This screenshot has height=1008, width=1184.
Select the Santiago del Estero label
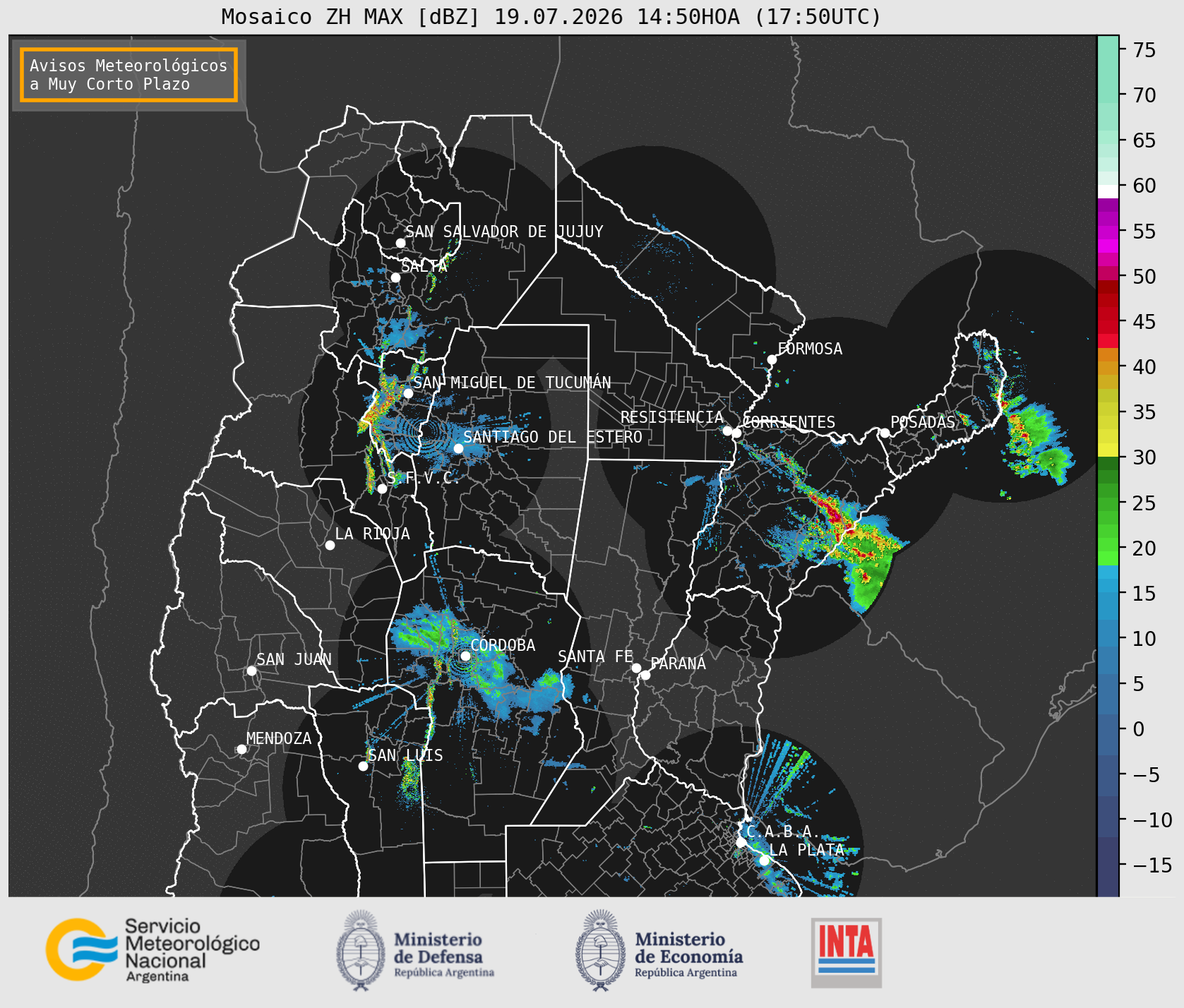pyautogui.click(x=553, y=437)
